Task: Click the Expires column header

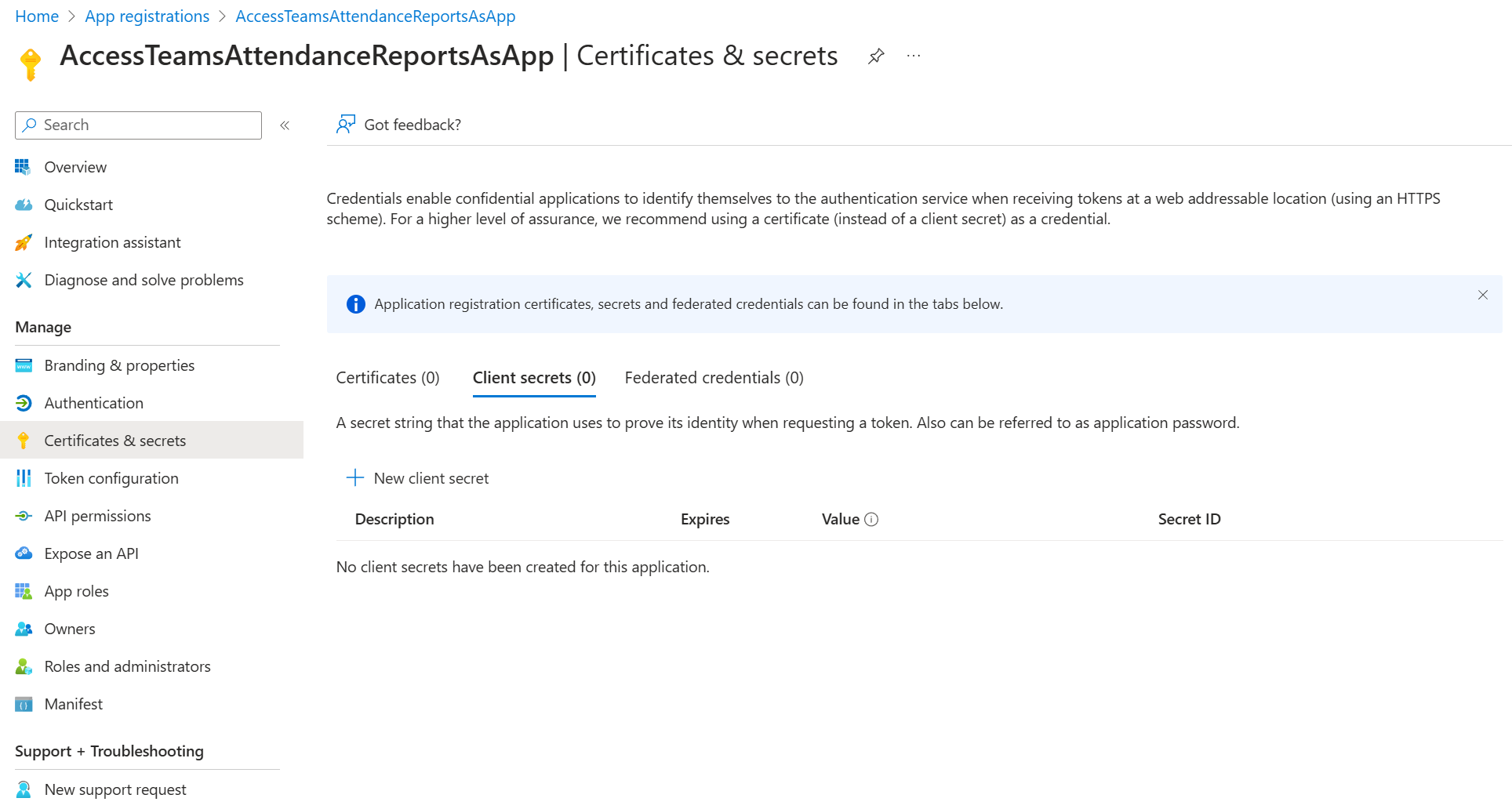Action: click(x=705, y=519)
